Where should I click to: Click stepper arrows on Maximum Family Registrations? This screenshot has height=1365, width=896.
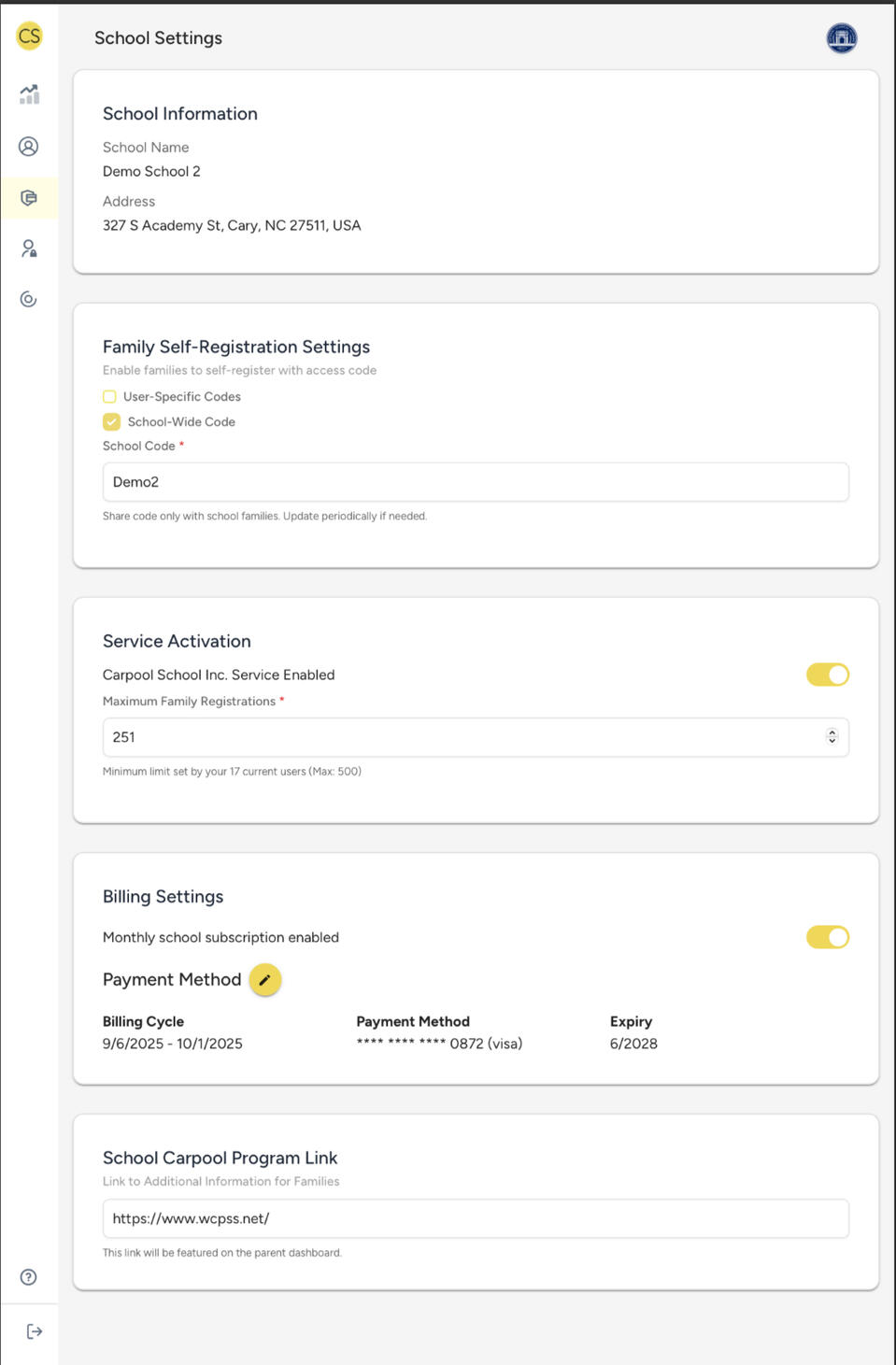click(832, 737)
